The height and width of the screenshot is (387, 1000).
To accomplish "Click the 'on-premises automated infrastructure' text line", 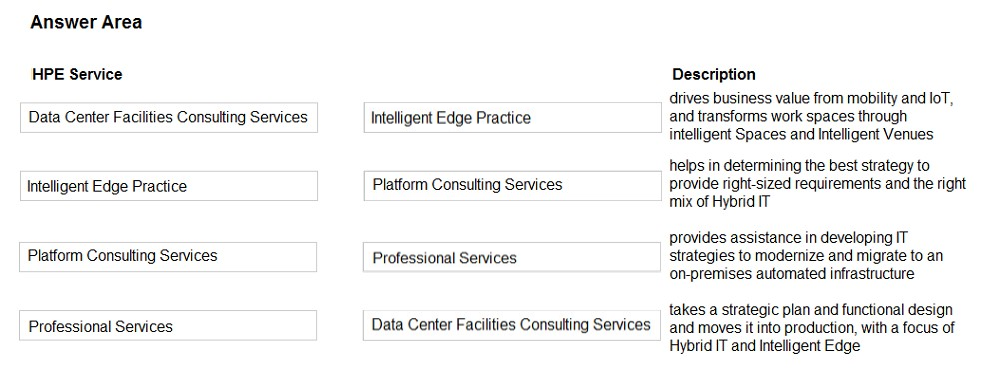I will click(791, 274).
